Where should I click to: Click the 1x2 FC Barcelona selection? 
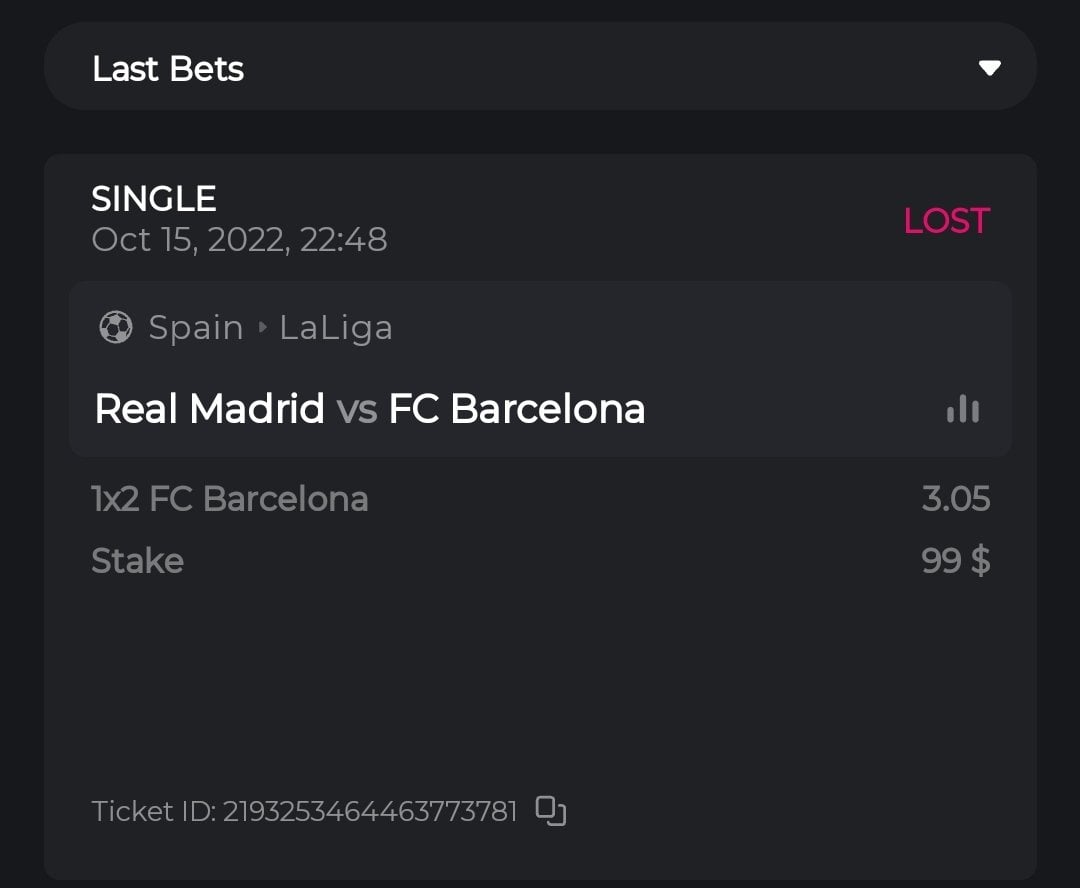230,498
